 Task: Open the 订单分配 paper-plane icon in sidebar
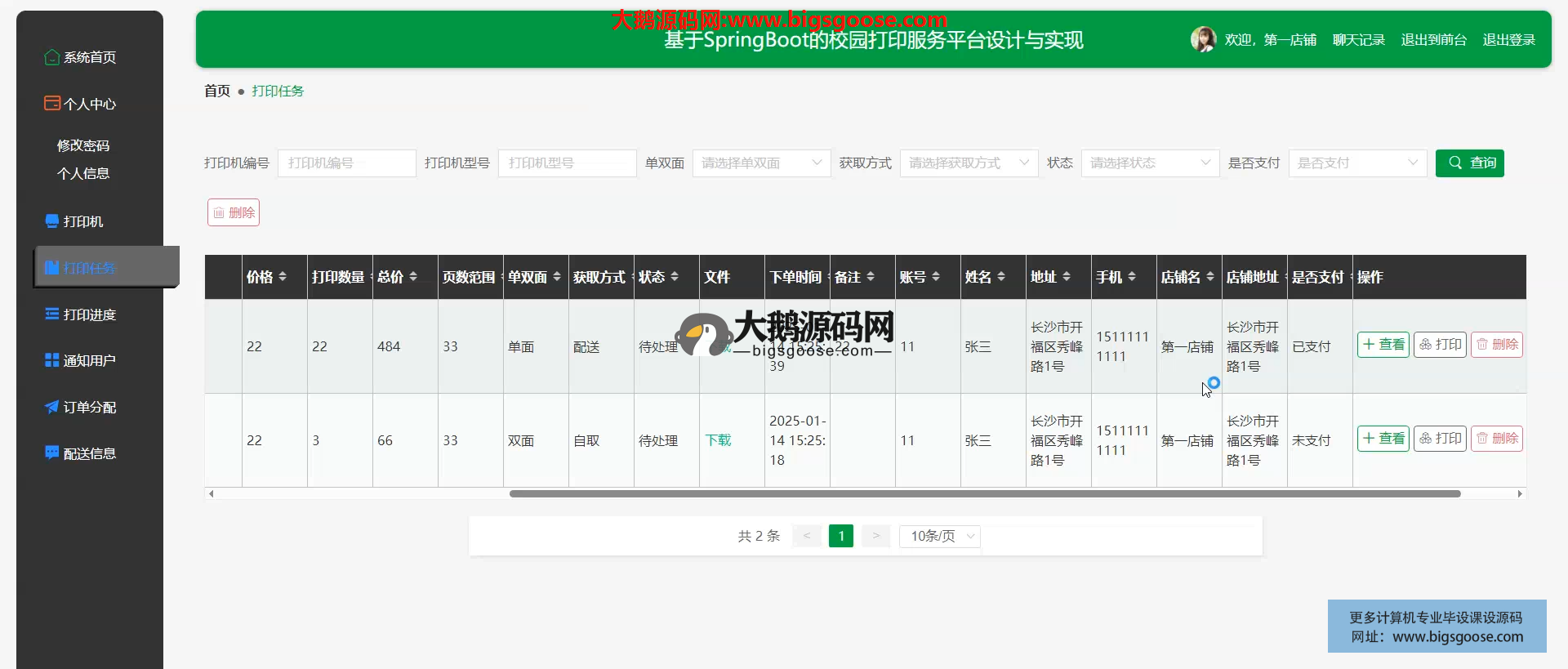[x=51, y=407]
